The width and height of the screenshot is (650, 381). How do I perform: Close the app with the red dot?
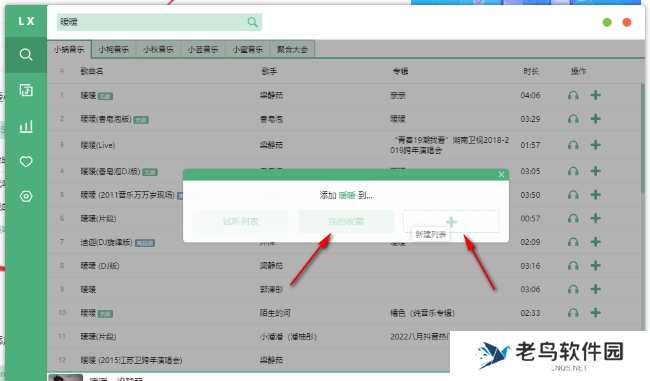tap(627, 22)
